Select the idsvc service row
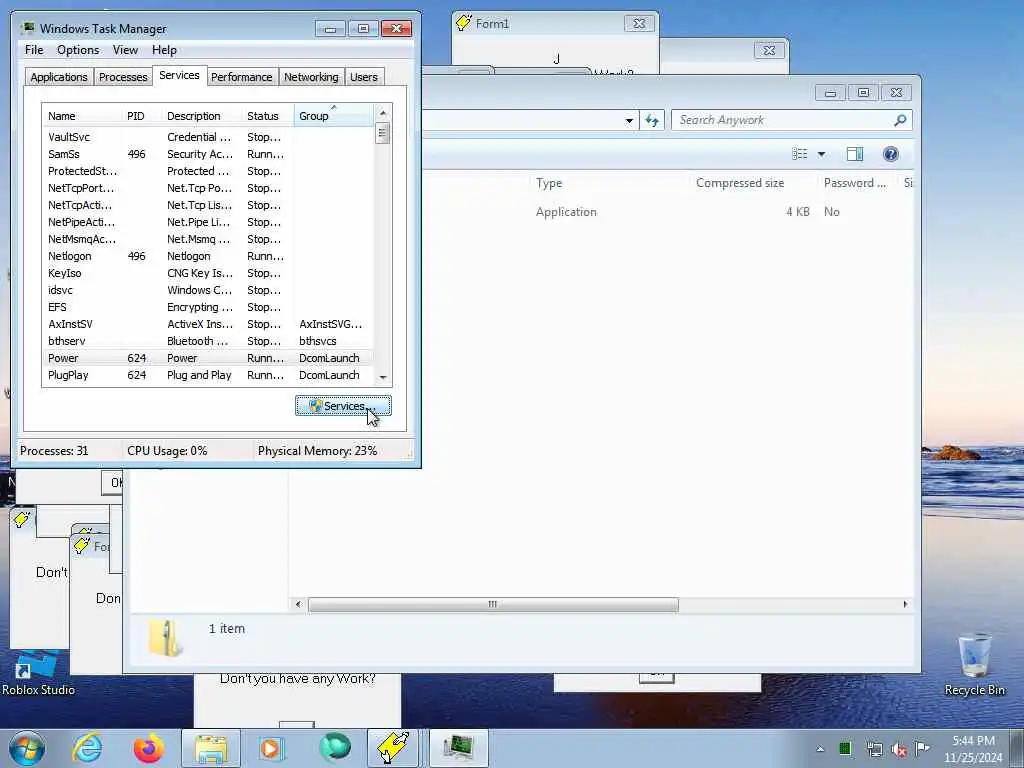 [x=208, y=290]
